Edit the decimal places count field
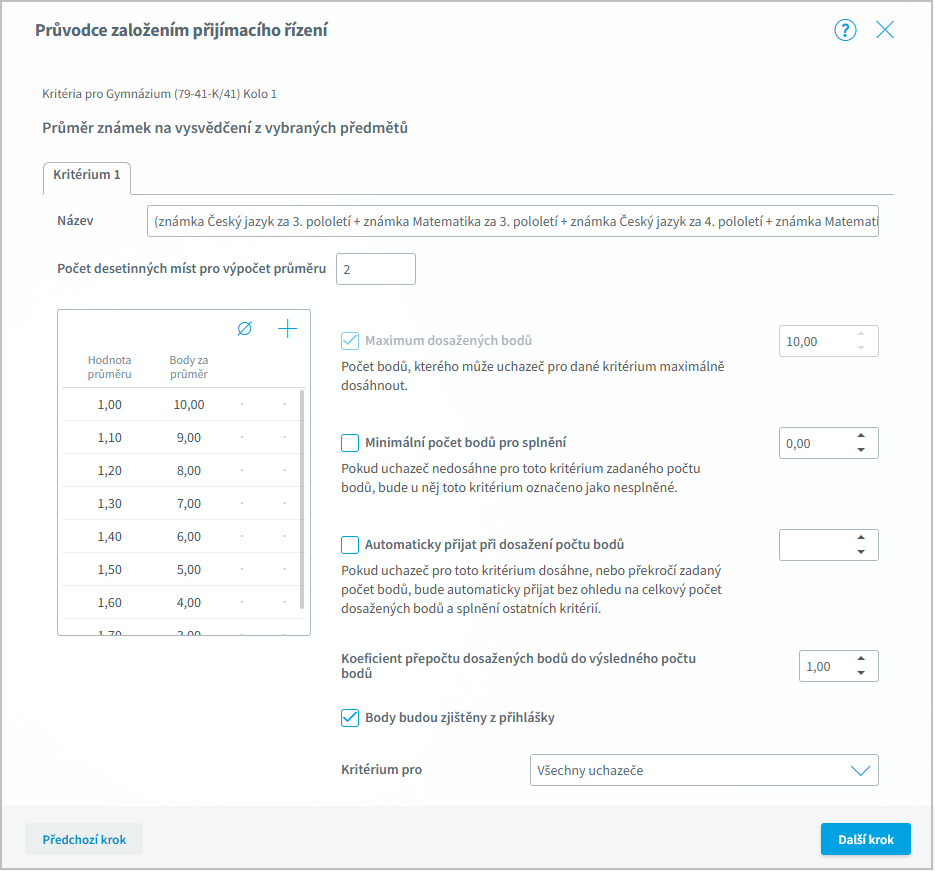The image size is (935, 871). (375, 269)
